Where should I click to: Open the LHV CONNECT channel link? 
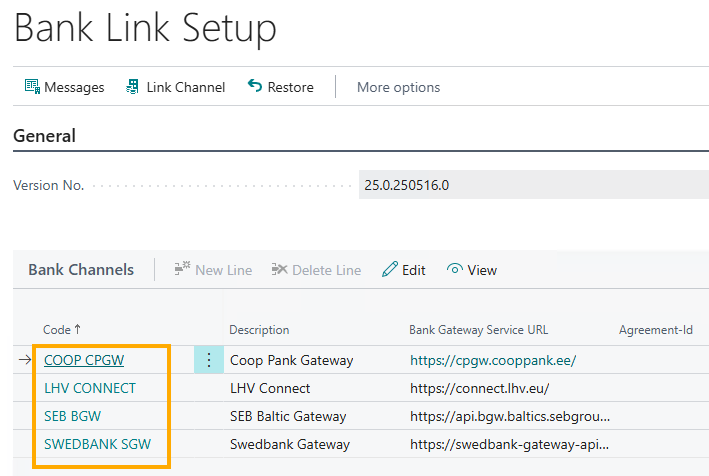(90, 388)
